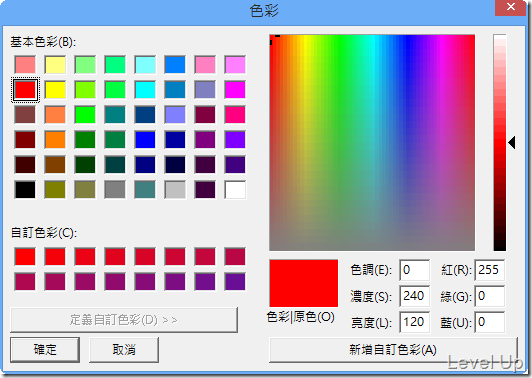Click the 藍(U) blue value field

pyautogui.click(x=490, y=322)
